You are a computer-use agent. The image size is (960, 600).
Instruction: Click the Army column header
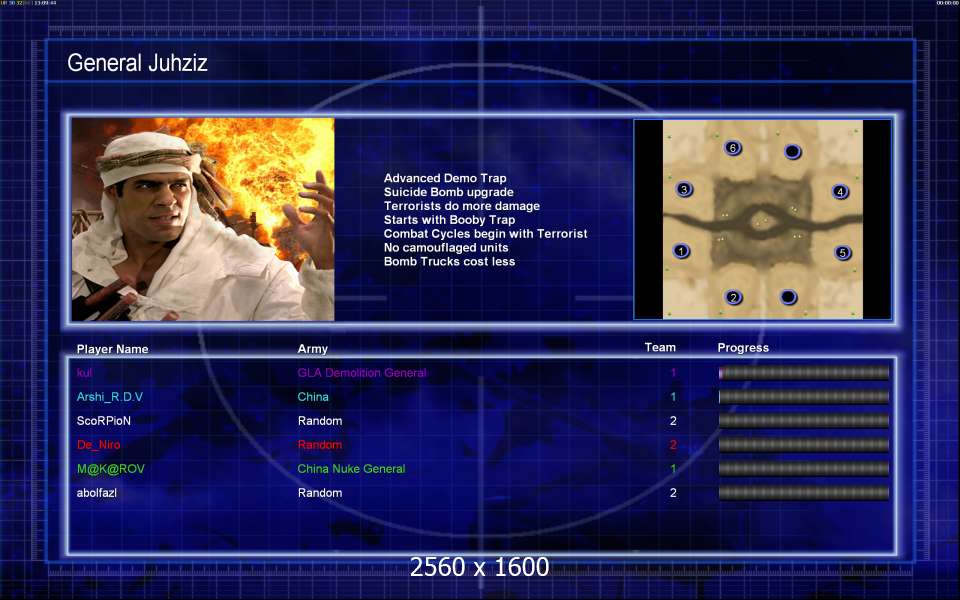[312, 348]
